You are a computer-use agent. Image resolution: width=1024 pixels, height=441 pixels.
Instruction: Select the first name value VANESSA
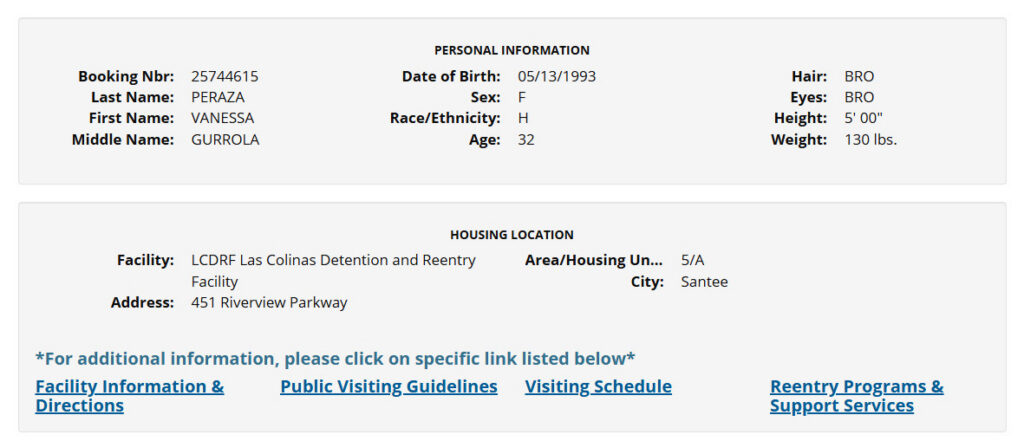coord(222,118)
